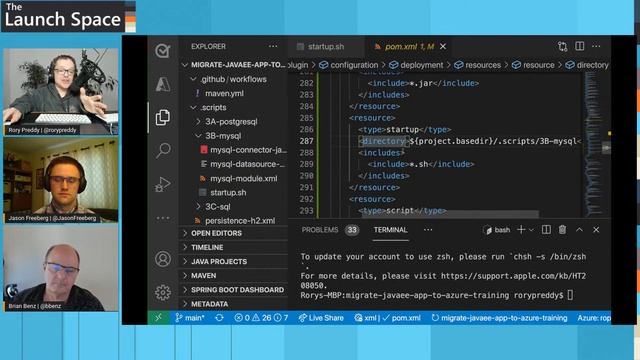Image resolution: width=640 pixels, height=360 pixels.
Task: Expand the 3A-postgresql folder
Action: [234, 122]
